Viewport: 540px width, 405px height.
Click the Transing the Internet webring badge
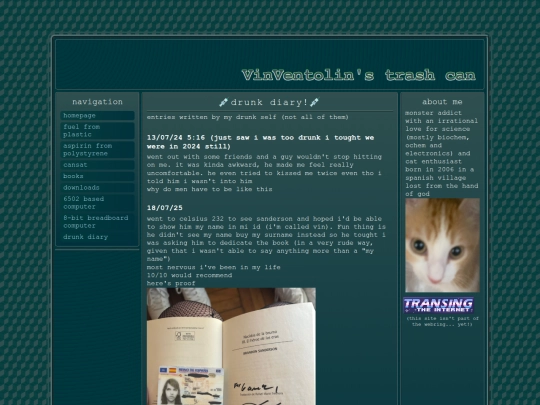[x=438, y=305]
